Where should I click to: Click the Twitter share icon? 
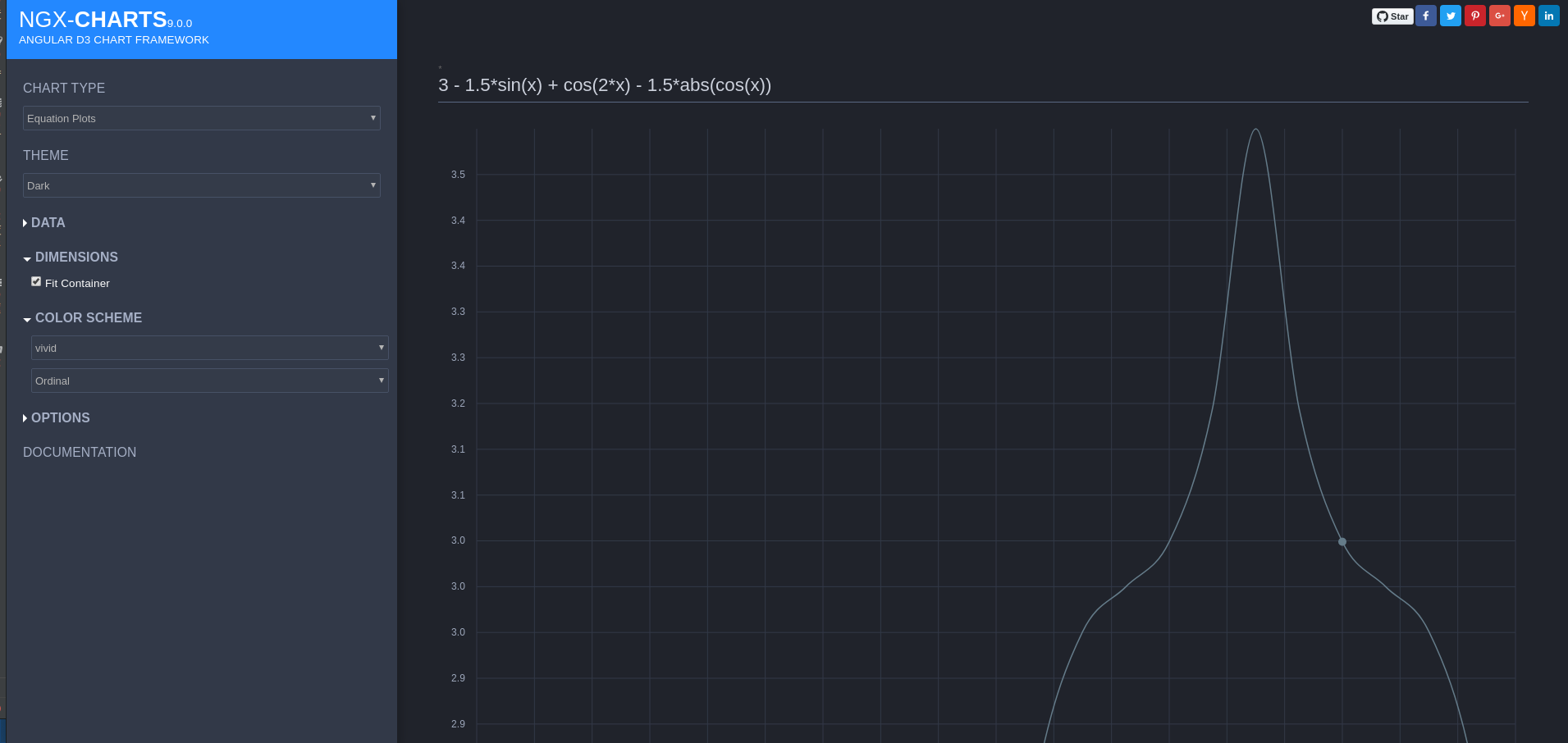coord(1451,15)
